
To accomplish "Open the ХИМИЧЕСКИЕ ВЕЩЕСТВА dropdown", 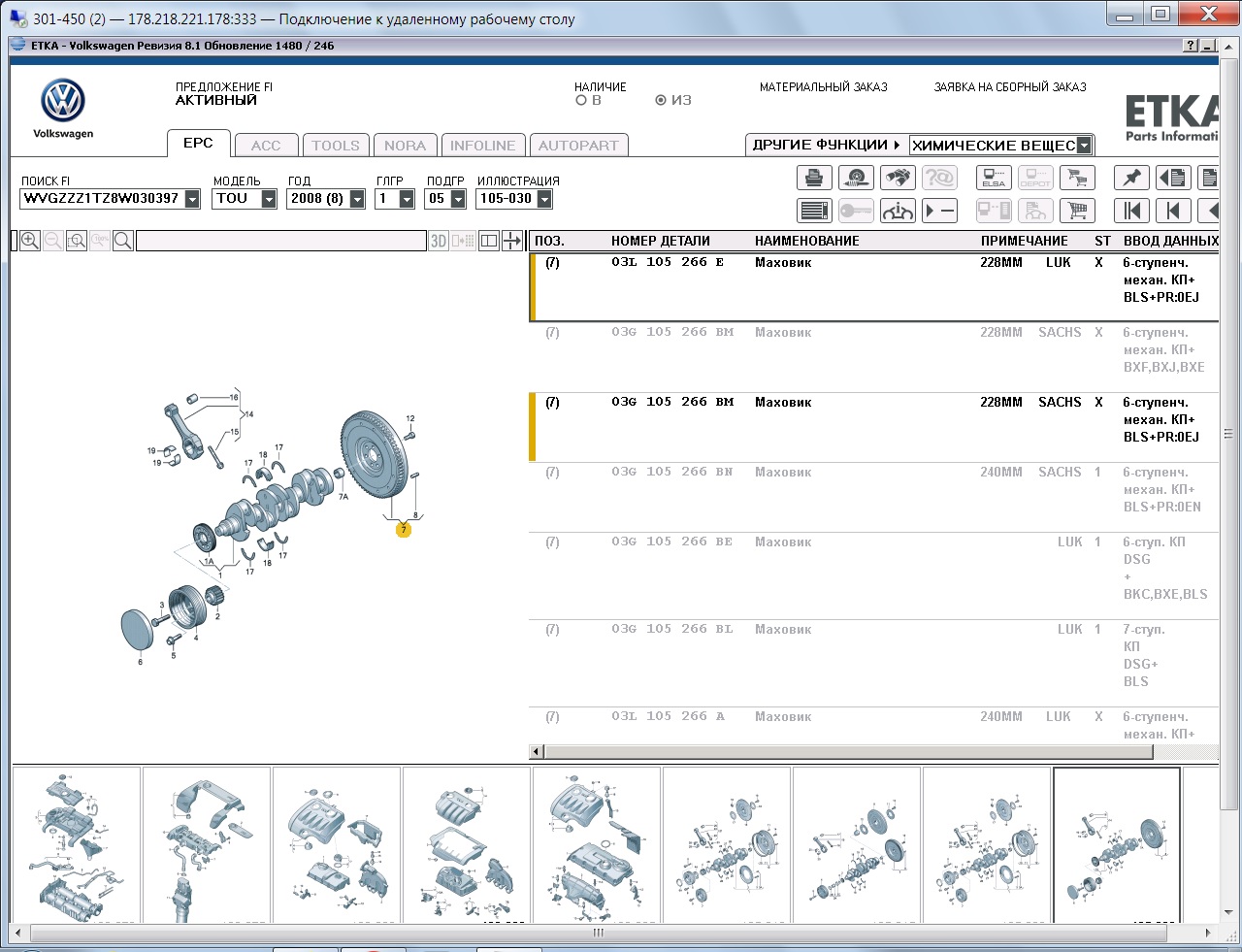I will [x=1084, y=146].
